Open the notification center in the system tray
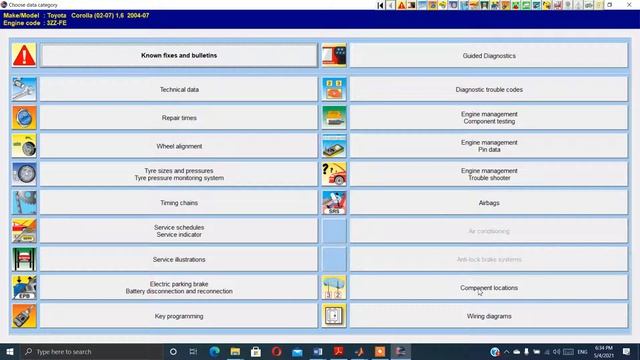The width and height of the screenshot is (640, 360). 627,351
